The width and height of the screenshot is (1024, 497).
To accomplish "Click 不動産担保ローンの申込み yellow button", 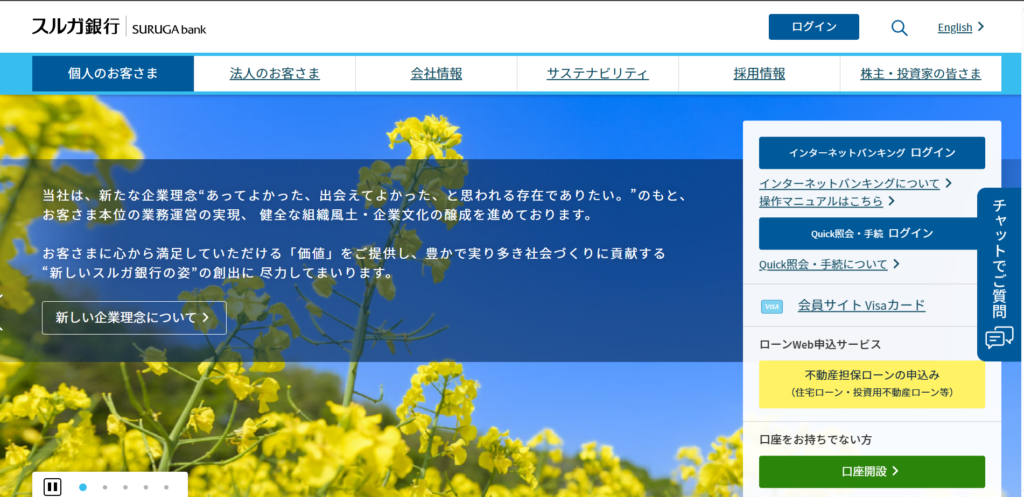I will (x=872, y=385).
